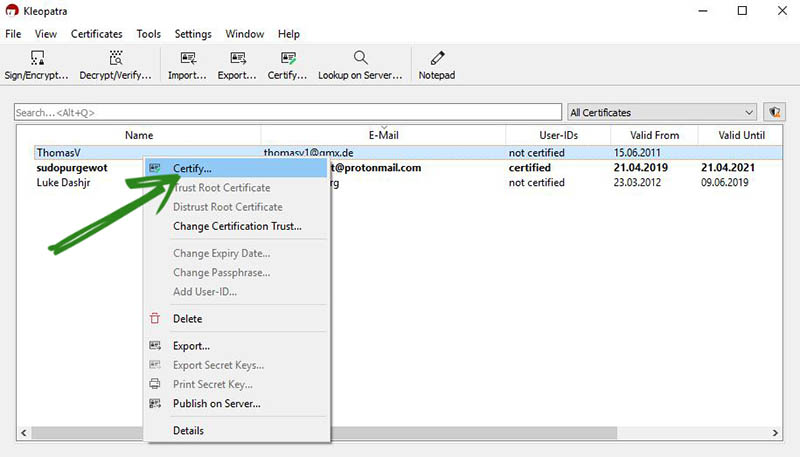The width and height of the screenshot is (800, 457).
Task: Click into the Search field
Action: click(288, 112)
